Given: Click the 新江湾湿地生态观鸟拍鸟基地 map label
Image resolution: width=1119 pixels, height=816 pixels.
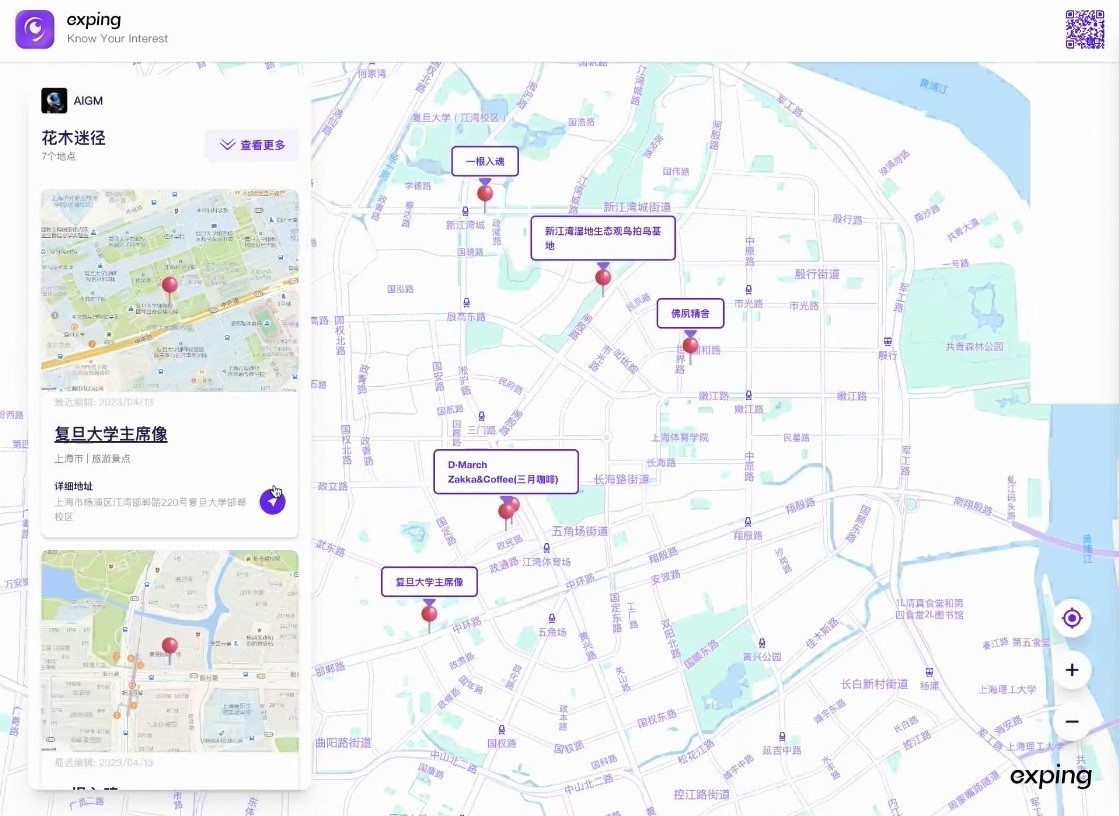Looking at the screenshot, I should pos(602,237).
